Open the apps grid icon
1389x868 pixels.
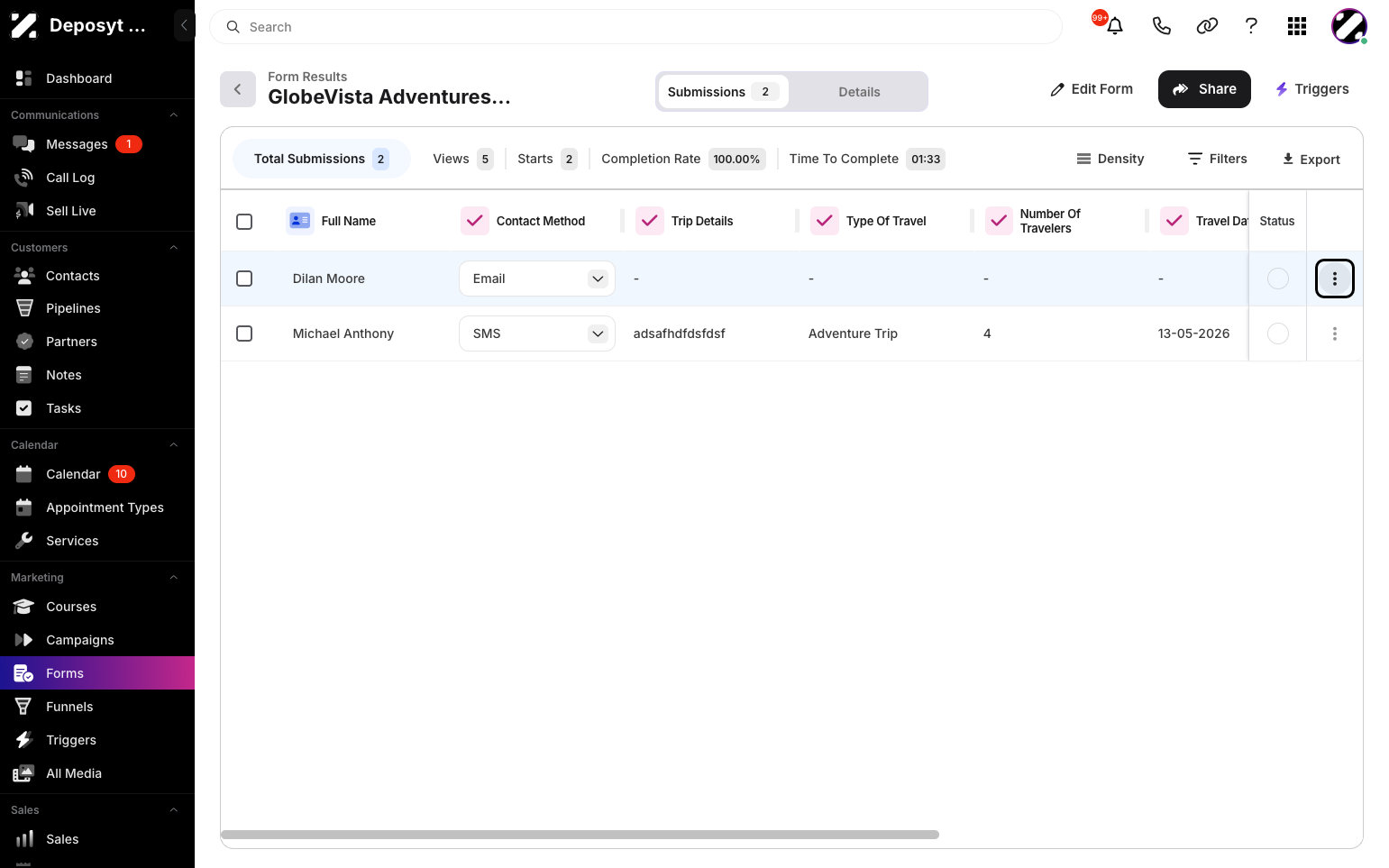(1297, 26)
